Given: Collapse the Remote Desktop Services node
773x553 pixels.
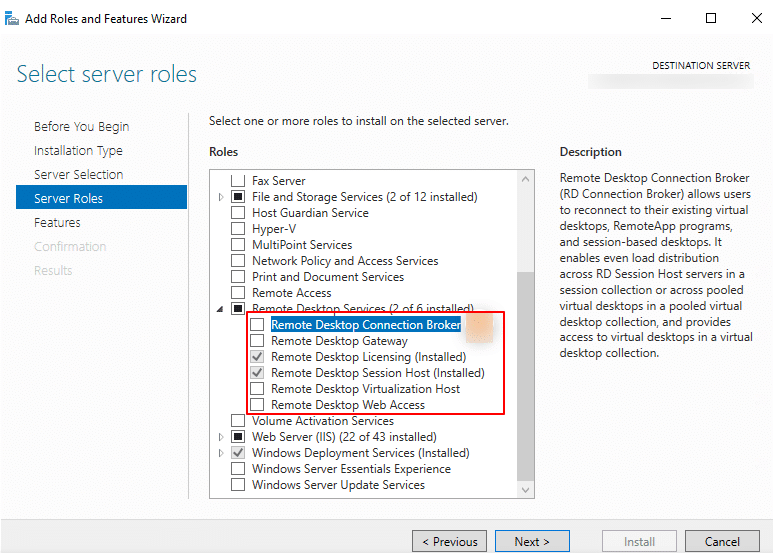Looking at the screenshot, I should pos(221,309).
